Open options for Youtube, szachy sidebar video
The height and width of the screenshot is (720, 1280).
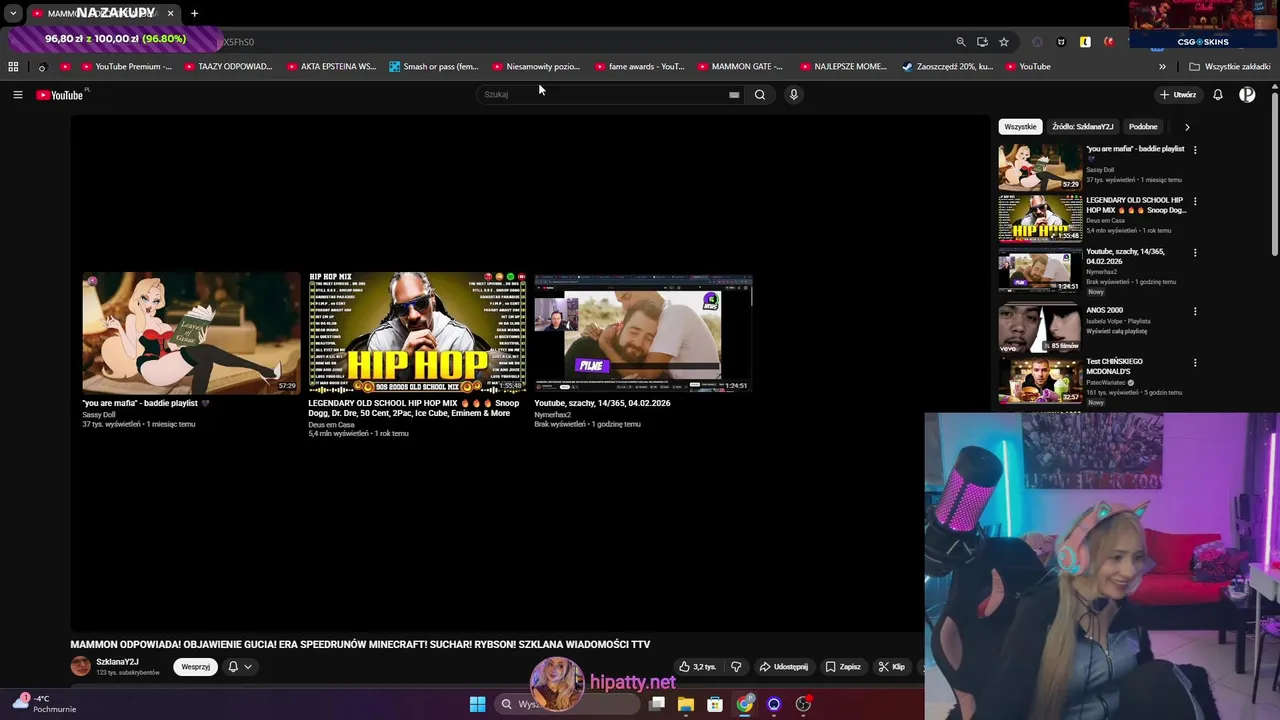click(x=1195, y=253)
